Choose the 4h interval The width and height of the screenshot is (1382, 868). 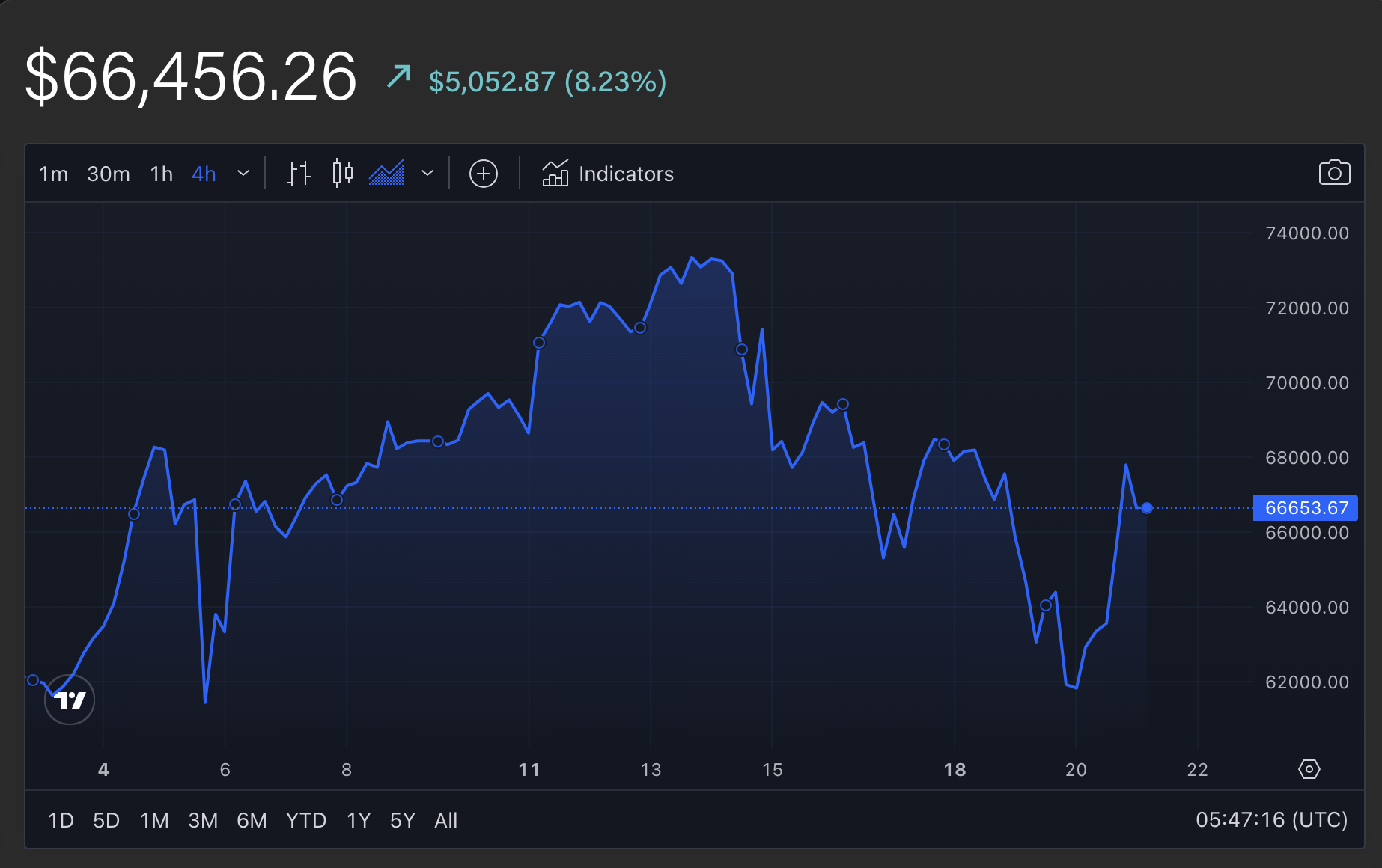tap(204, 174)
